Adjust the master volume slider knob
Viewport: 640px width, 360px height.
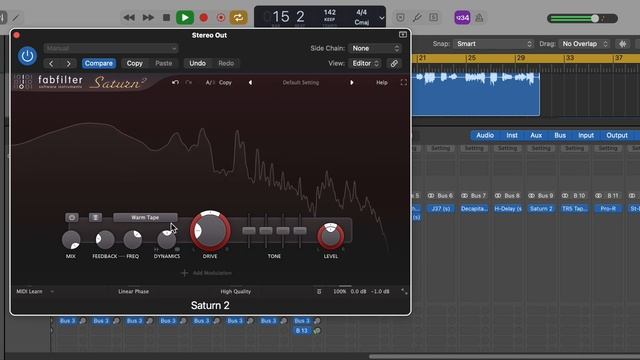[595, 18]
